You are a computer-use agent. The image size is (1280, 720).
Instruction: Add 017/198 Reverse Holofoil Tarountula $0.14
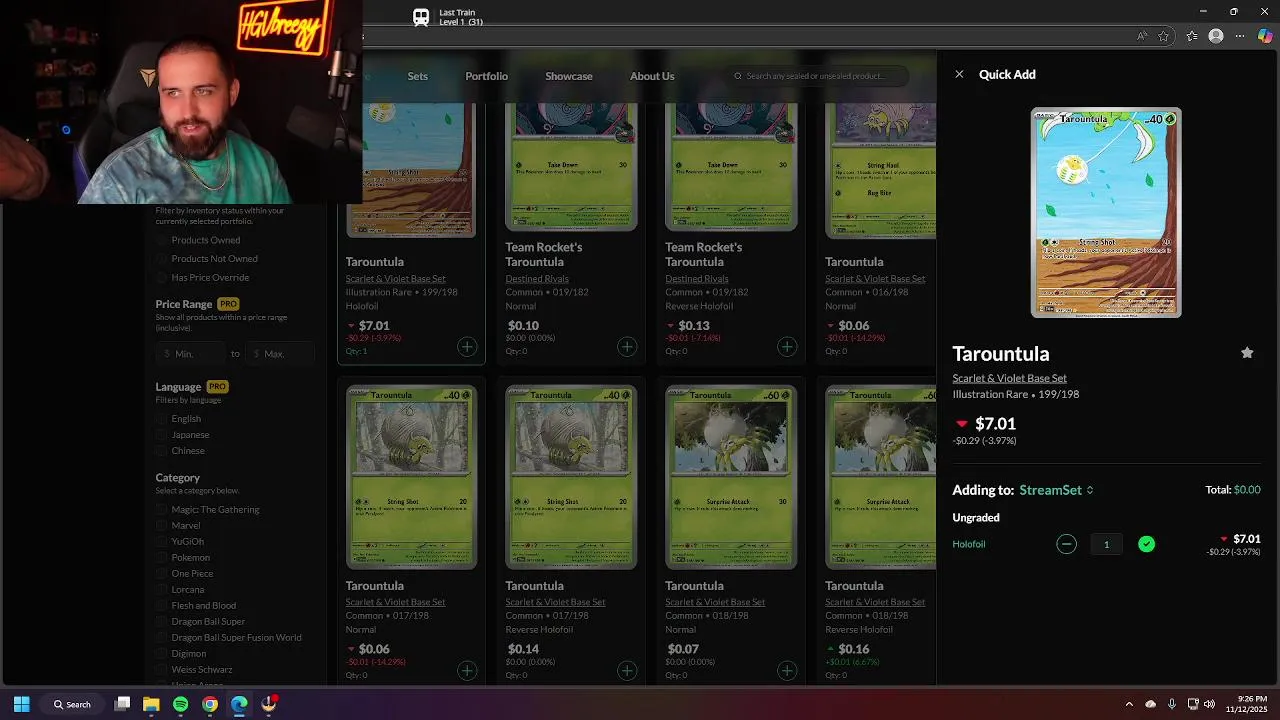[627, 670]
